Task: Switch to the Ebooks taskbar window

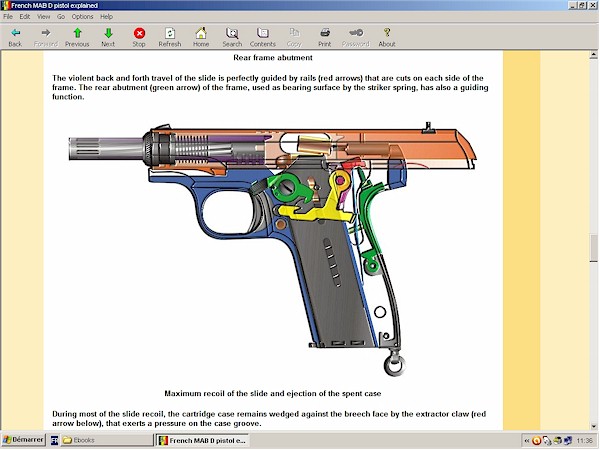Action: click(x=107, y=440)
